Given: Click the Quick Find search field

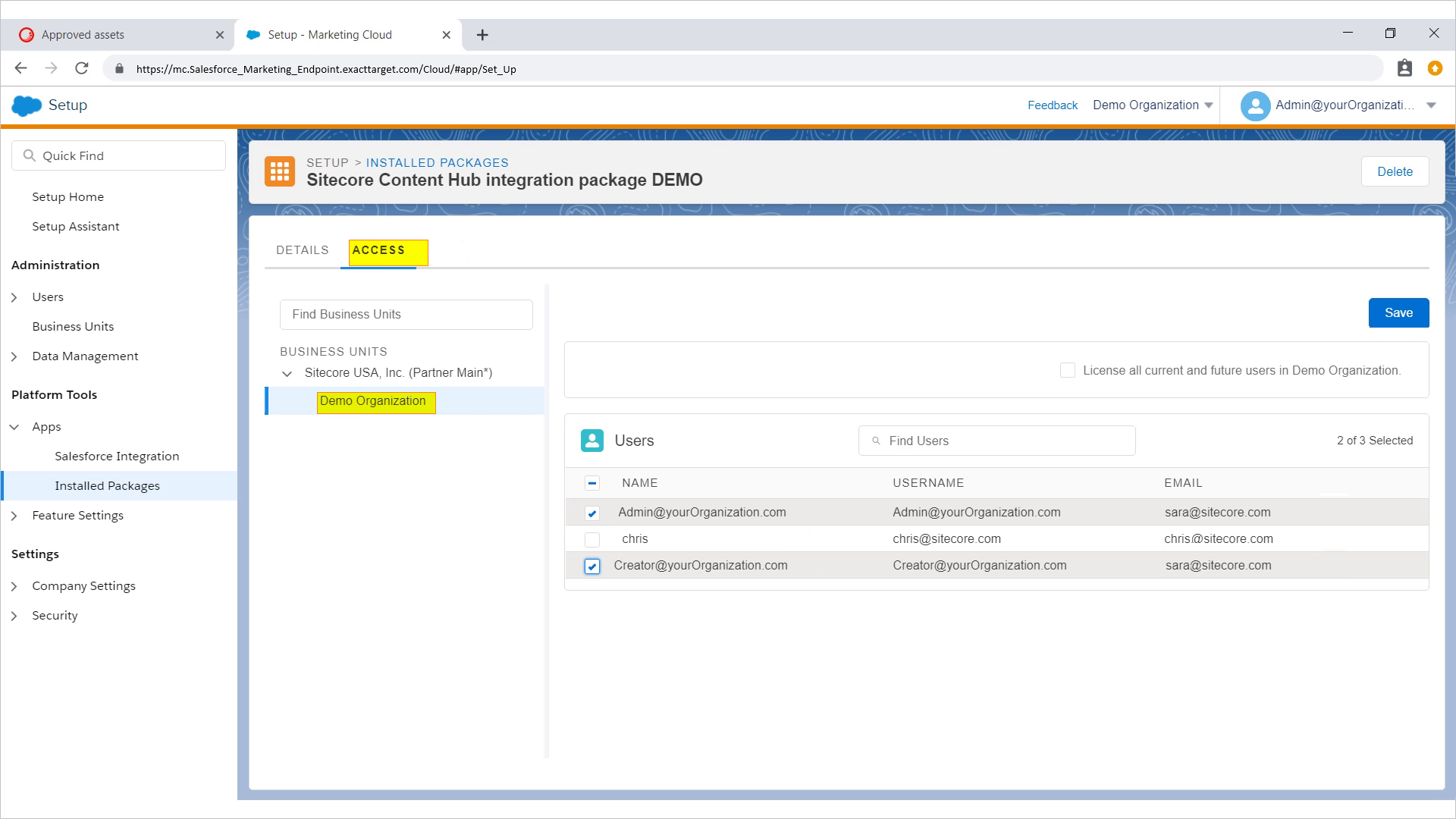Looking at the screenshot, I should point(119,155).
